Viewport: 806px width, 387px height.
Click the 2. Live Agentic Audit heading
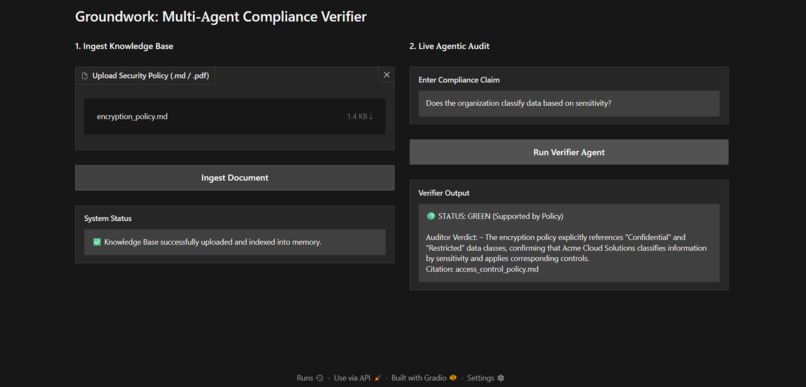[x=449, y=46]
